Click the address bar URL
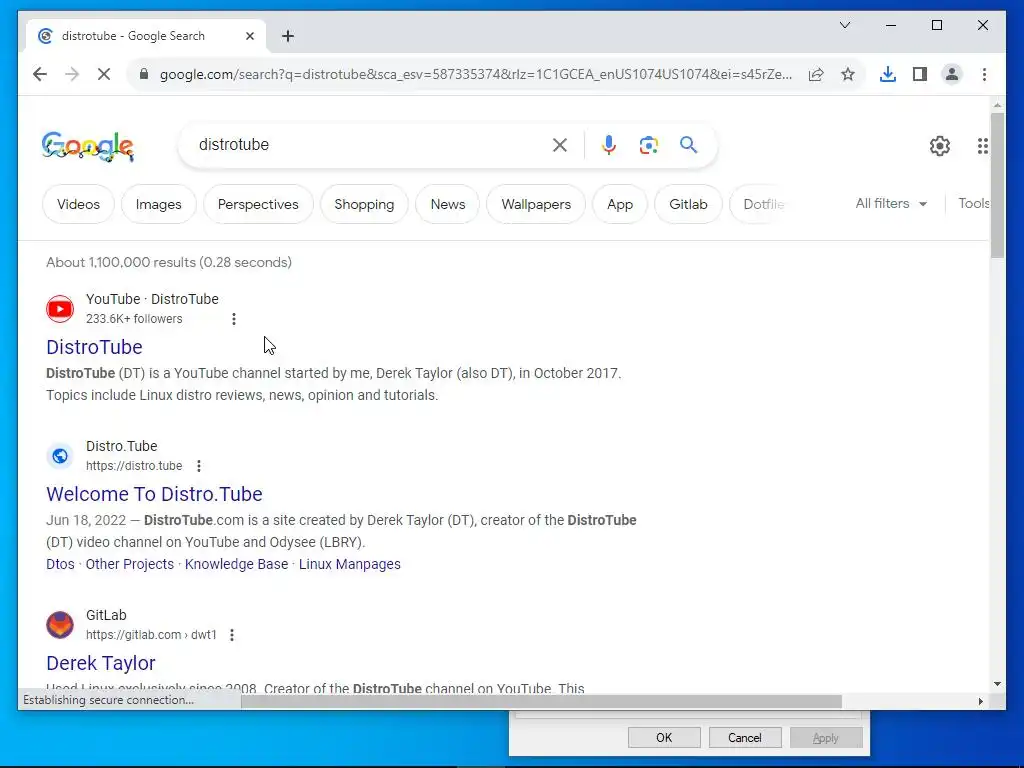This screenshot has width=1024, height=768. [x=475, y=74]
